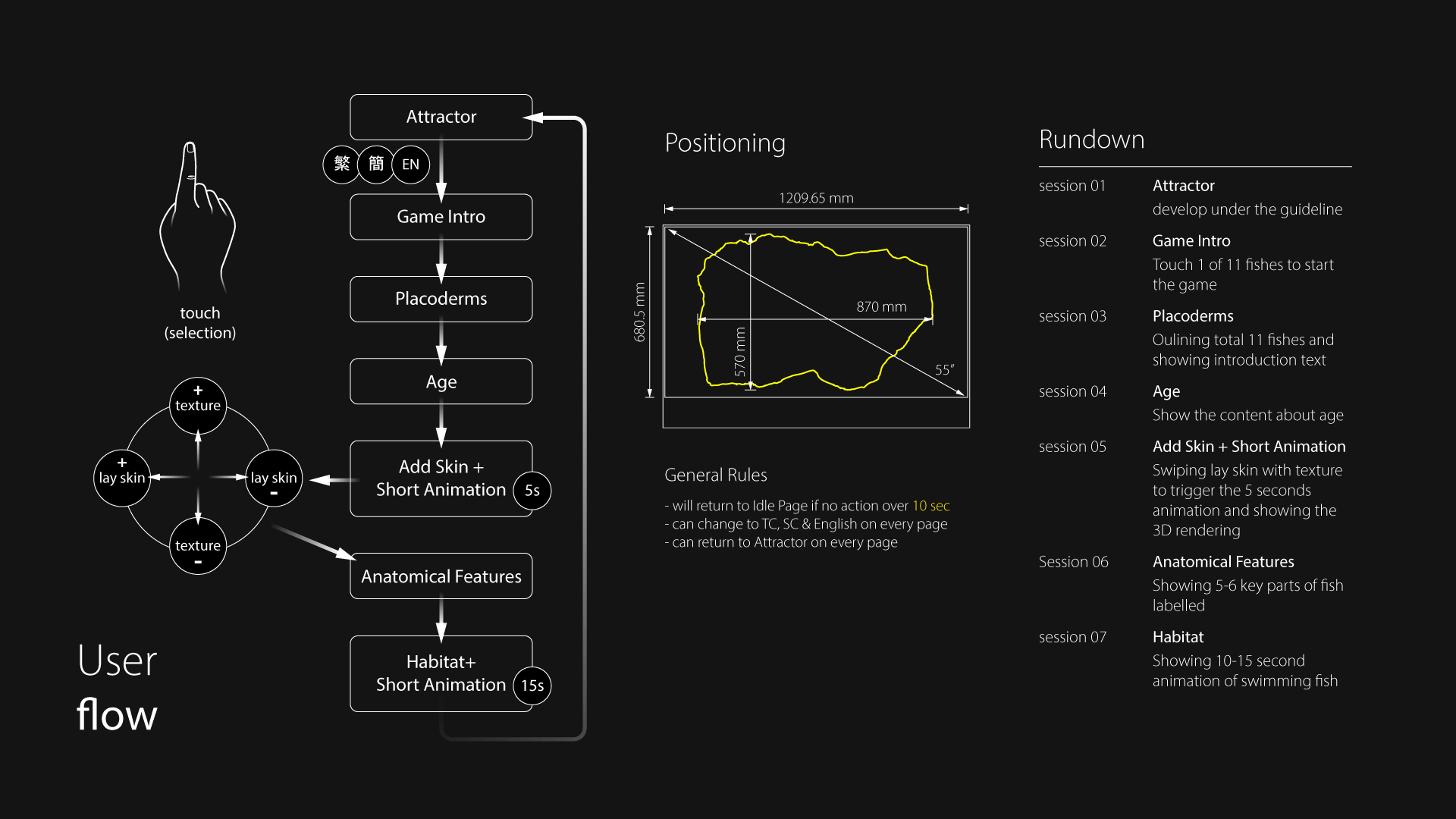Click the Attractor flow box
Screen dimensions: 1456x819
click(441, 117)
